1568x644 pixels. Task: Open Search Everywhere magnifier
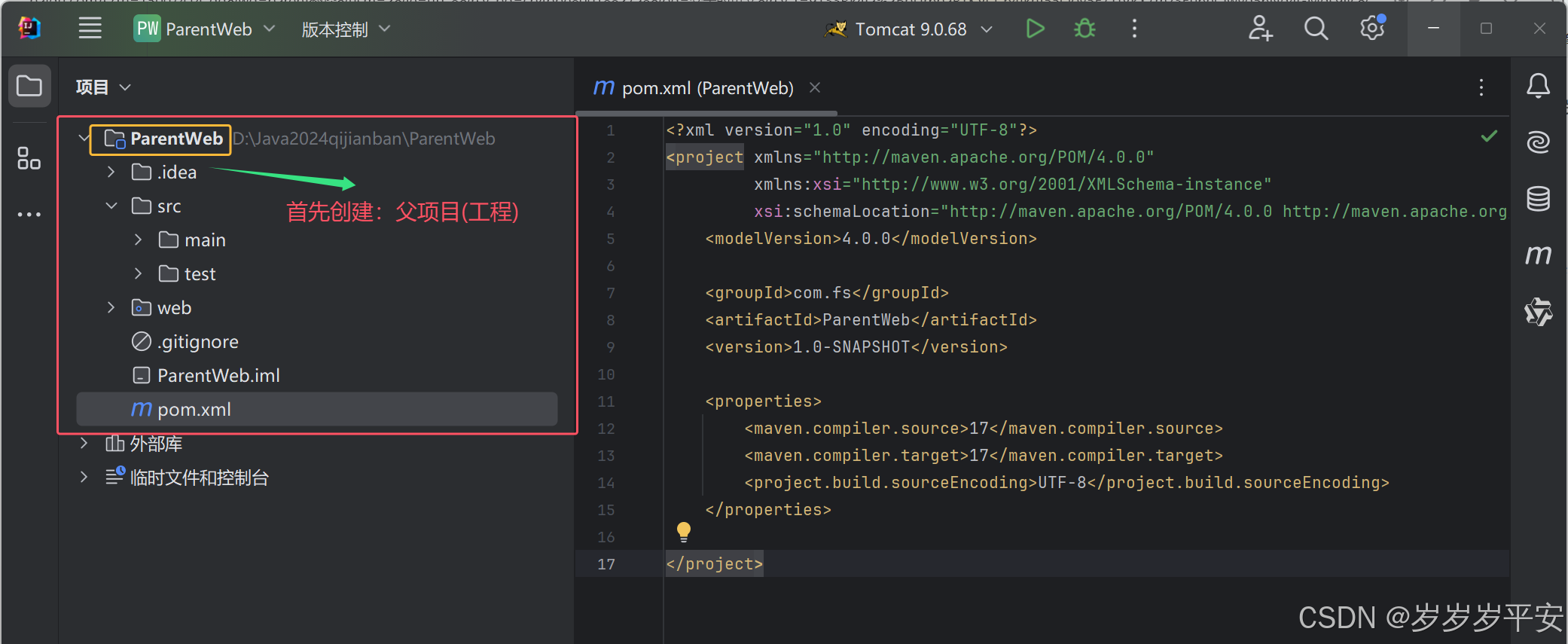coord(1316,29)
